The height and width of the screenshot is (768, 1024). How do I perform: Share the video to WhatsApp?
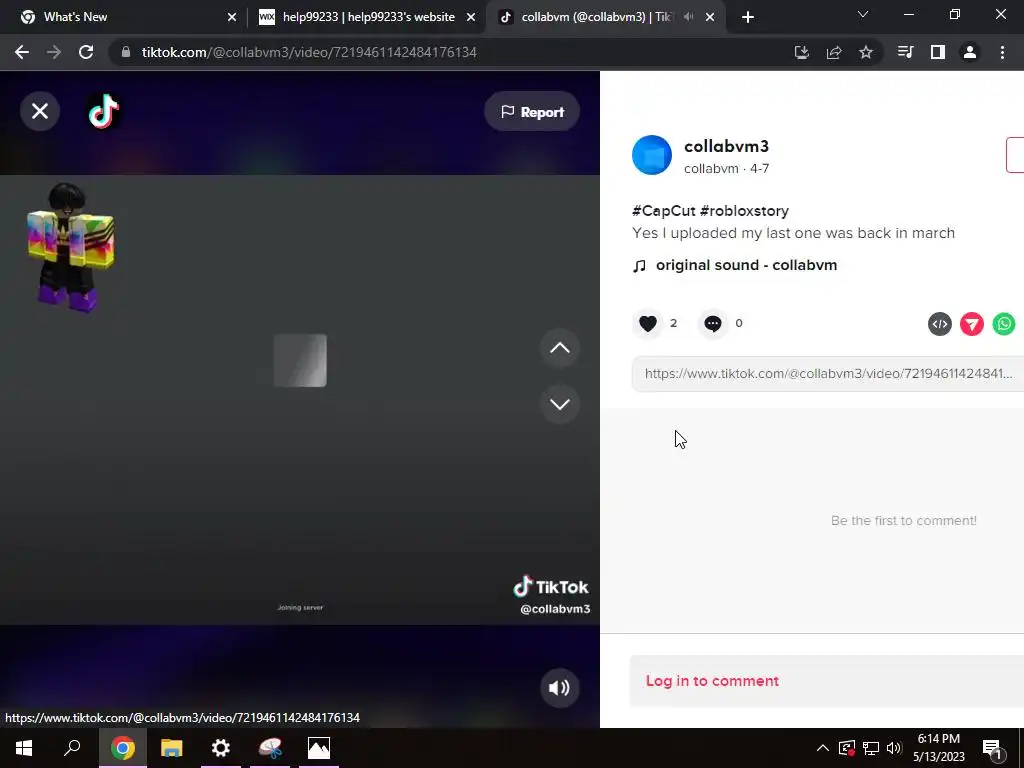(1004, 324)
